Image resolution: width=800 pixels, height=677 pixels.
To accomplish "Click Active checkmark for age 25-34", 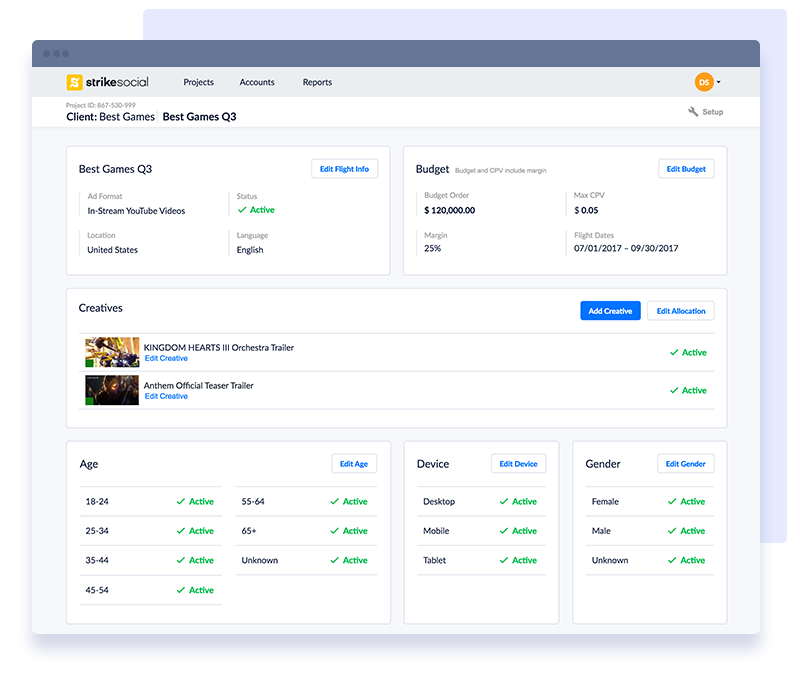I will [181, 531].
